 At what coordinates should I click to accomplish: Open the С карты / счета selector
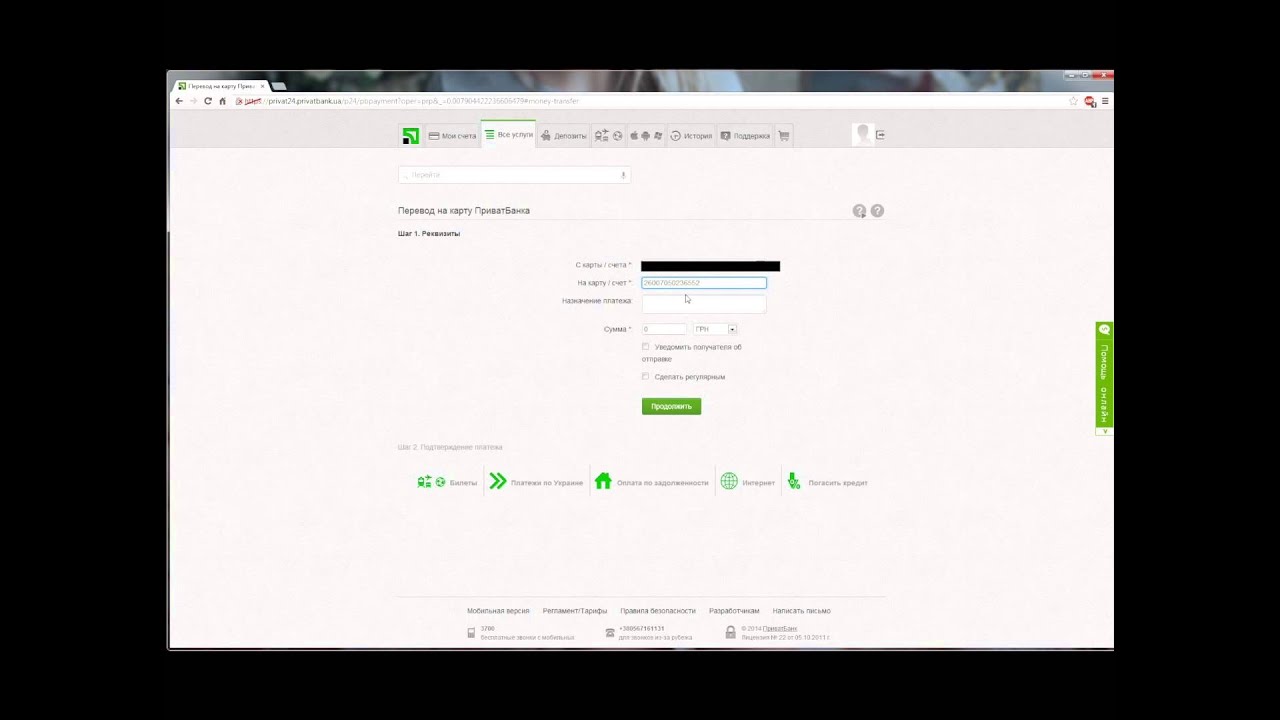[710, 266]
